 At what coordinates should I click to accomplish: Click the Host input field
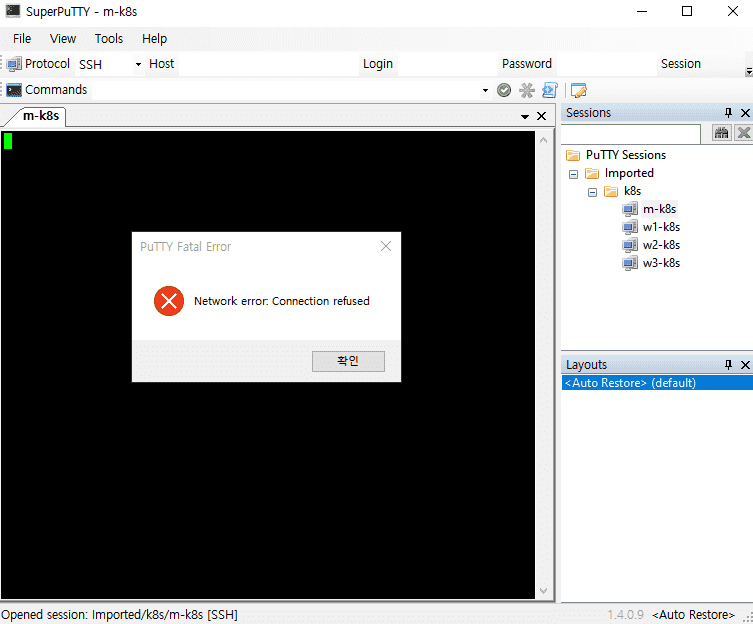(268, 64)
